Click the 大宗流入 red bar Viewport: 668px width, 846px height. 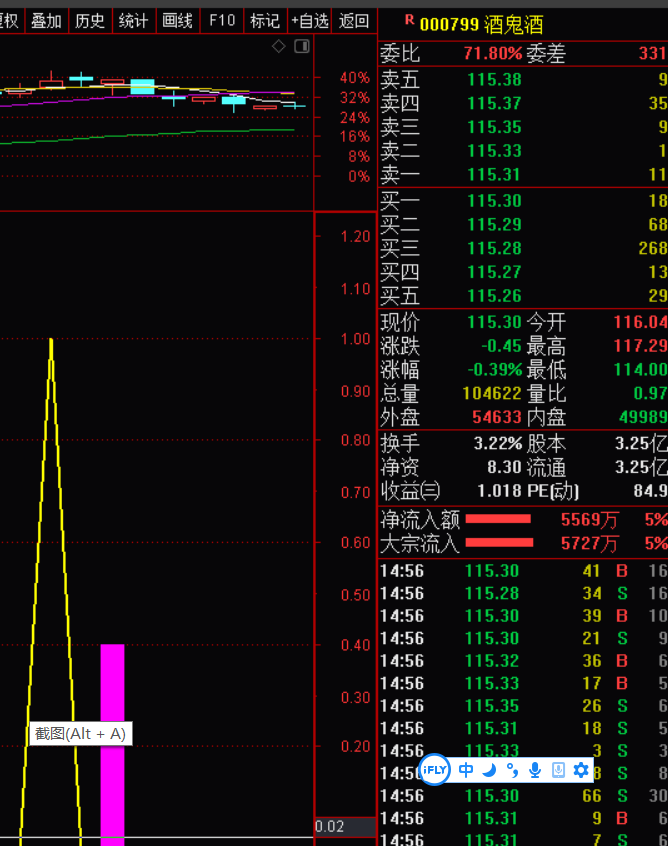(x=499, y=543)
